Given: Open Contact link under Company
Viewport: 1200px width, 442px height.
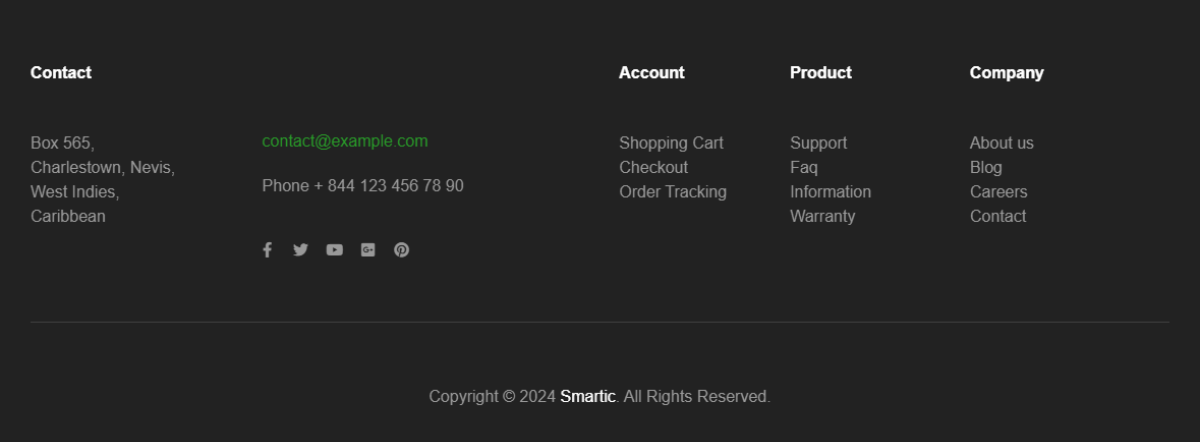Looking at the screenshot, I should tap(997, 216).
